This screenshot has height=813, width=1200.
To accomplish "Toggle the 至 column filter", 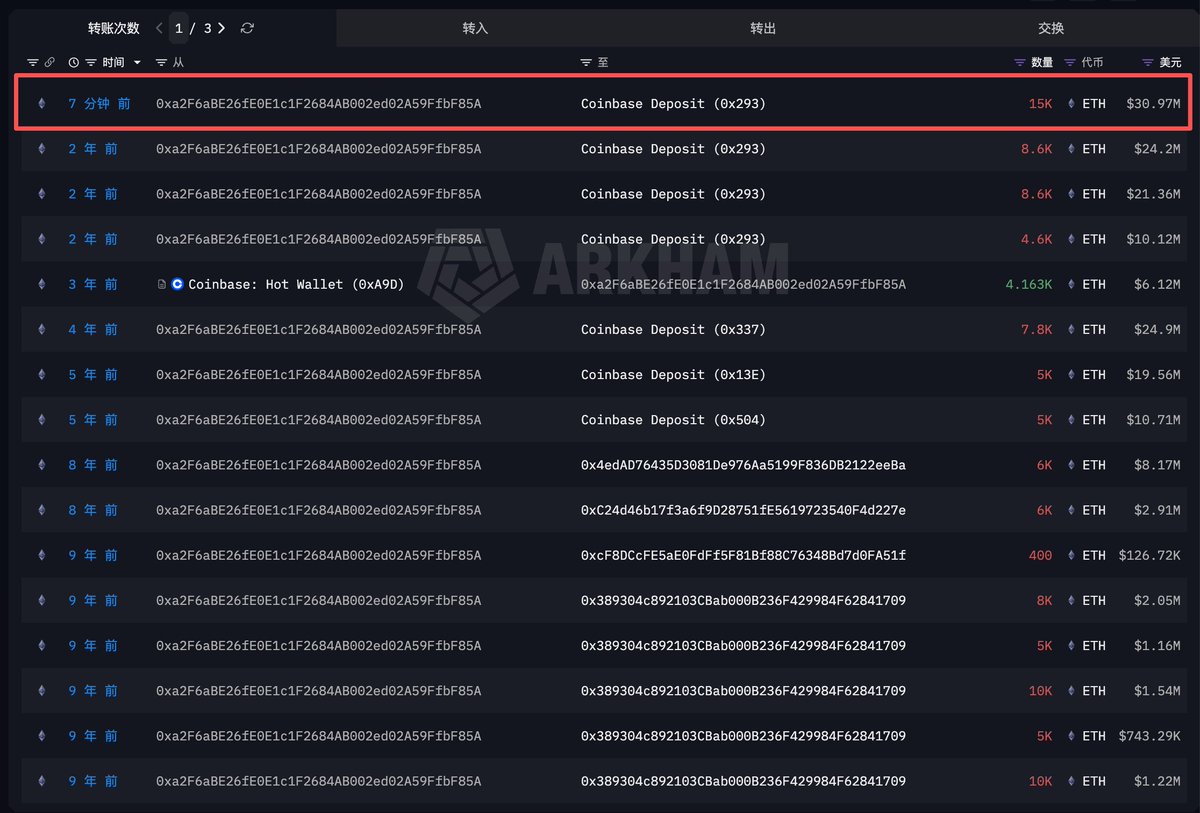I will click(x=585, y=62).
